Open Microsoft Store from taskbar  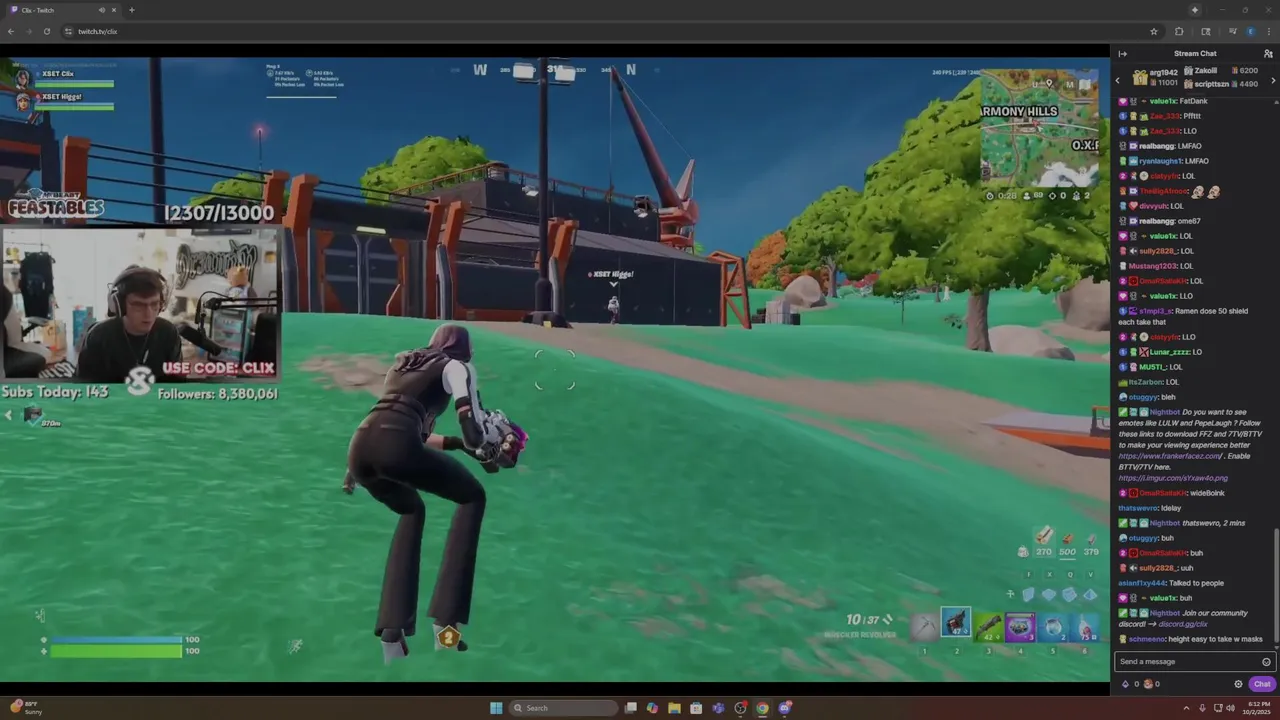point(696,708)
